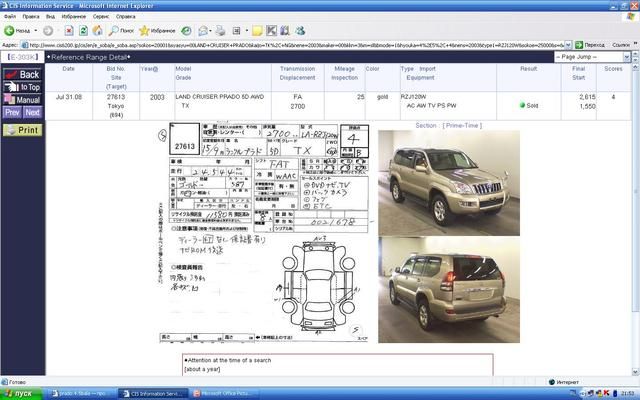Click the Mail envelope toolbar icon
Image resolution: width=640 pixels, height=400 pixels.
(x=204, y=31)
